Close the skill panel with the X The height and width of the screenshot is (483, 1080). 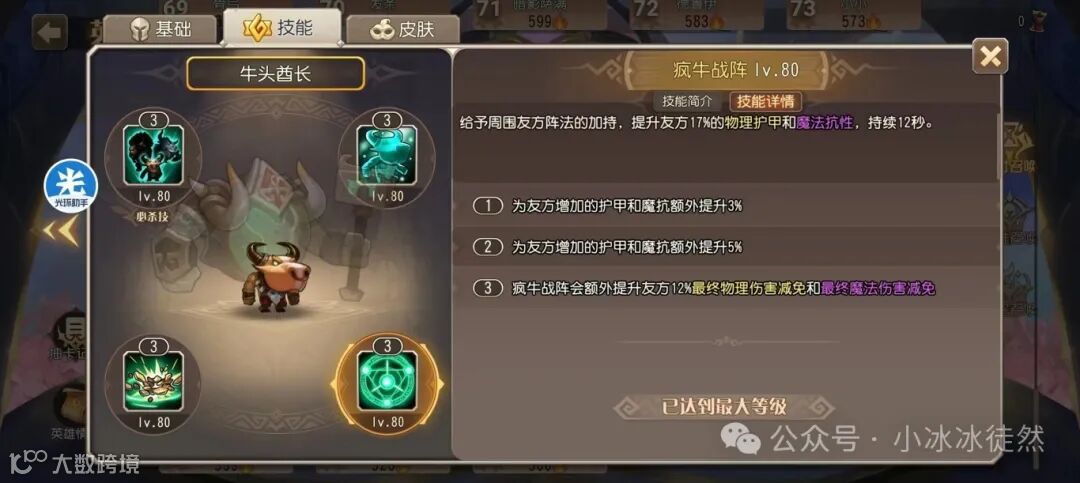(x=990, y=56)
